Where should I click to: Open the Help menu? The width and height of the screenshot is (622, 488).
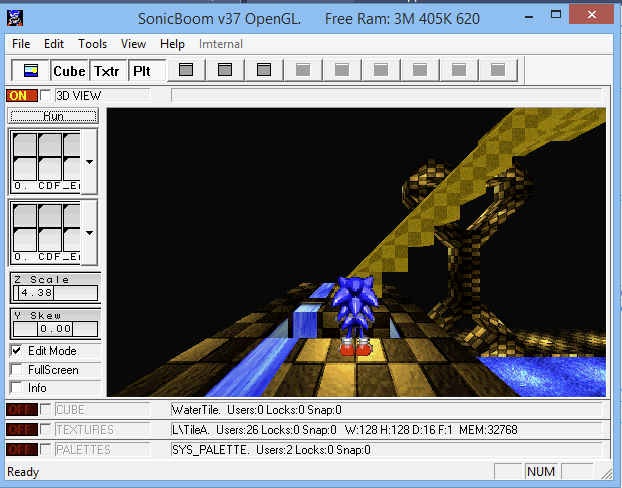pos(172,44)
